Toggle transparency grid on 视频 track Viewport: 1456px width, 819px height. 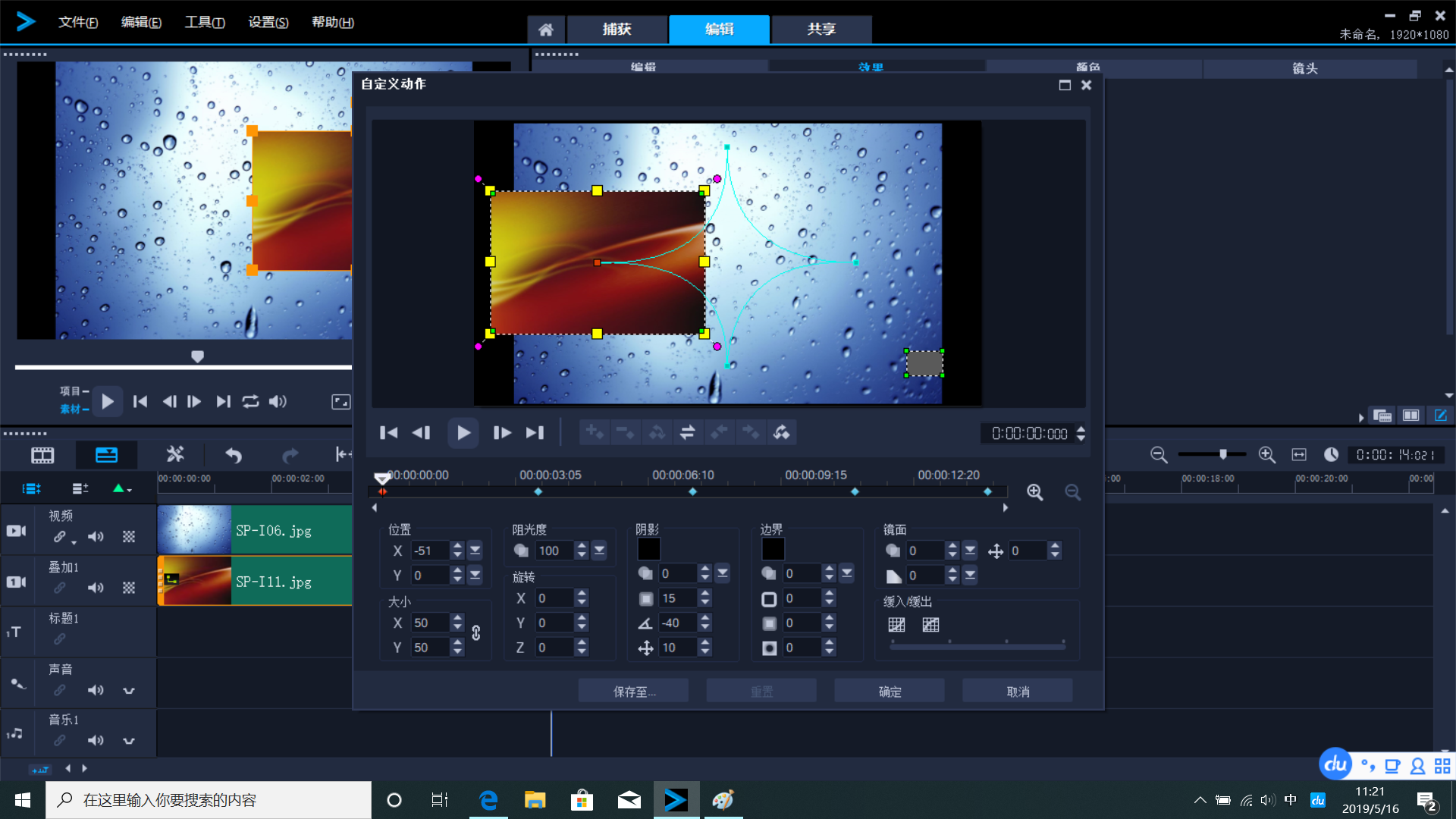tap(129, 537)
